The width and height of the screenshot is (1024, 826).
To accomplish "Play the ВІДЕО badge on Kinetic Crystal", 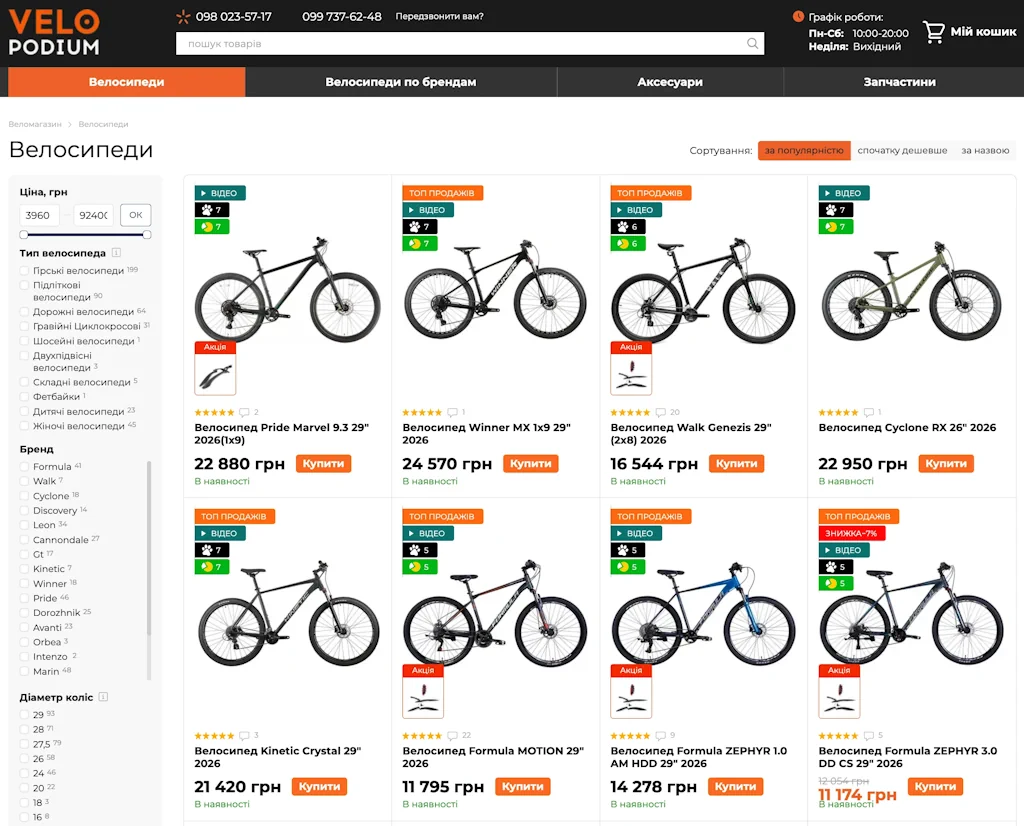I will click(220, 533).
